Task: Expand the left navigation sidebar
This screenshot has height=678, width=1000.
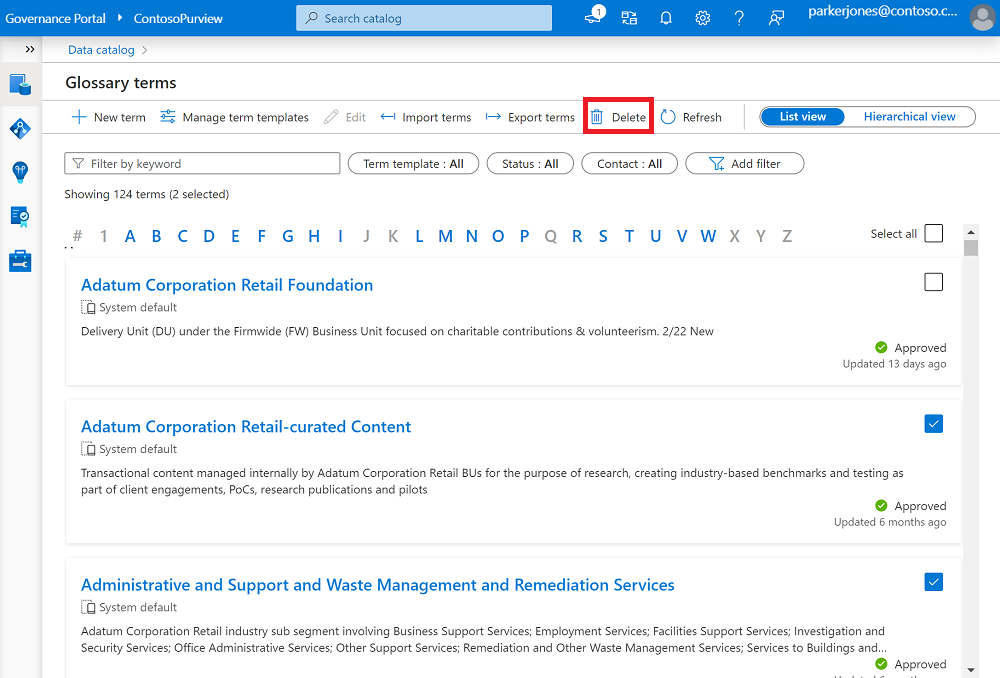Action: click(30, 49)
